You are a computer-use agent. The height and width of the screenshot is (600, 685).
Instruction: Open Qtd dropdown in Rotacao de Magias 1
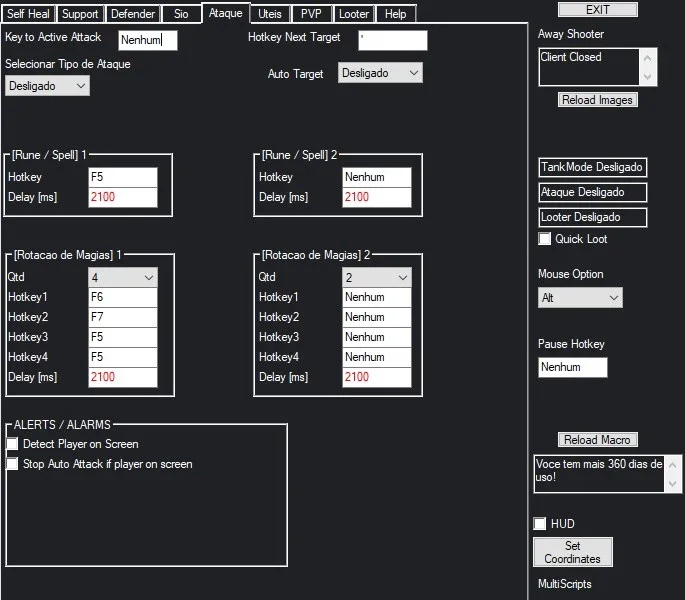[123, 277]
